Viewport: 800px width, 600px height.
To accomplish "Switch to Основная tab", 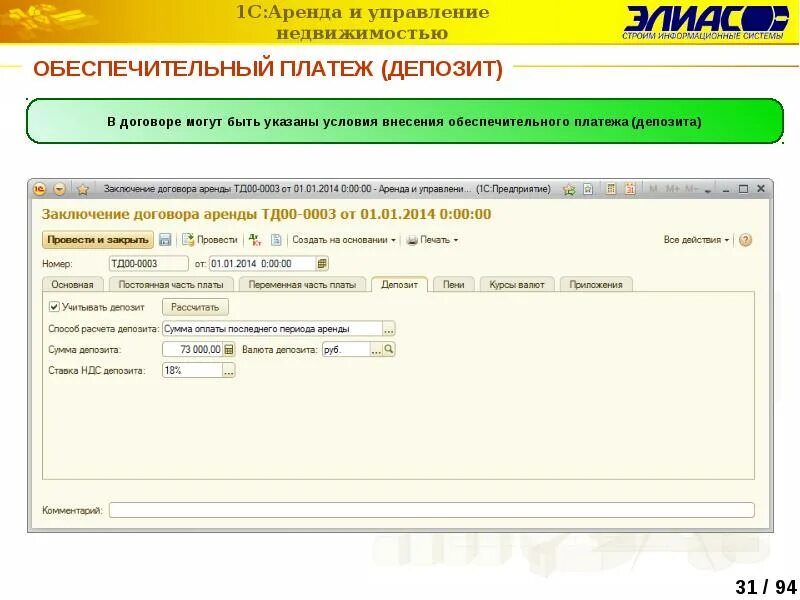I will (72, 285).
